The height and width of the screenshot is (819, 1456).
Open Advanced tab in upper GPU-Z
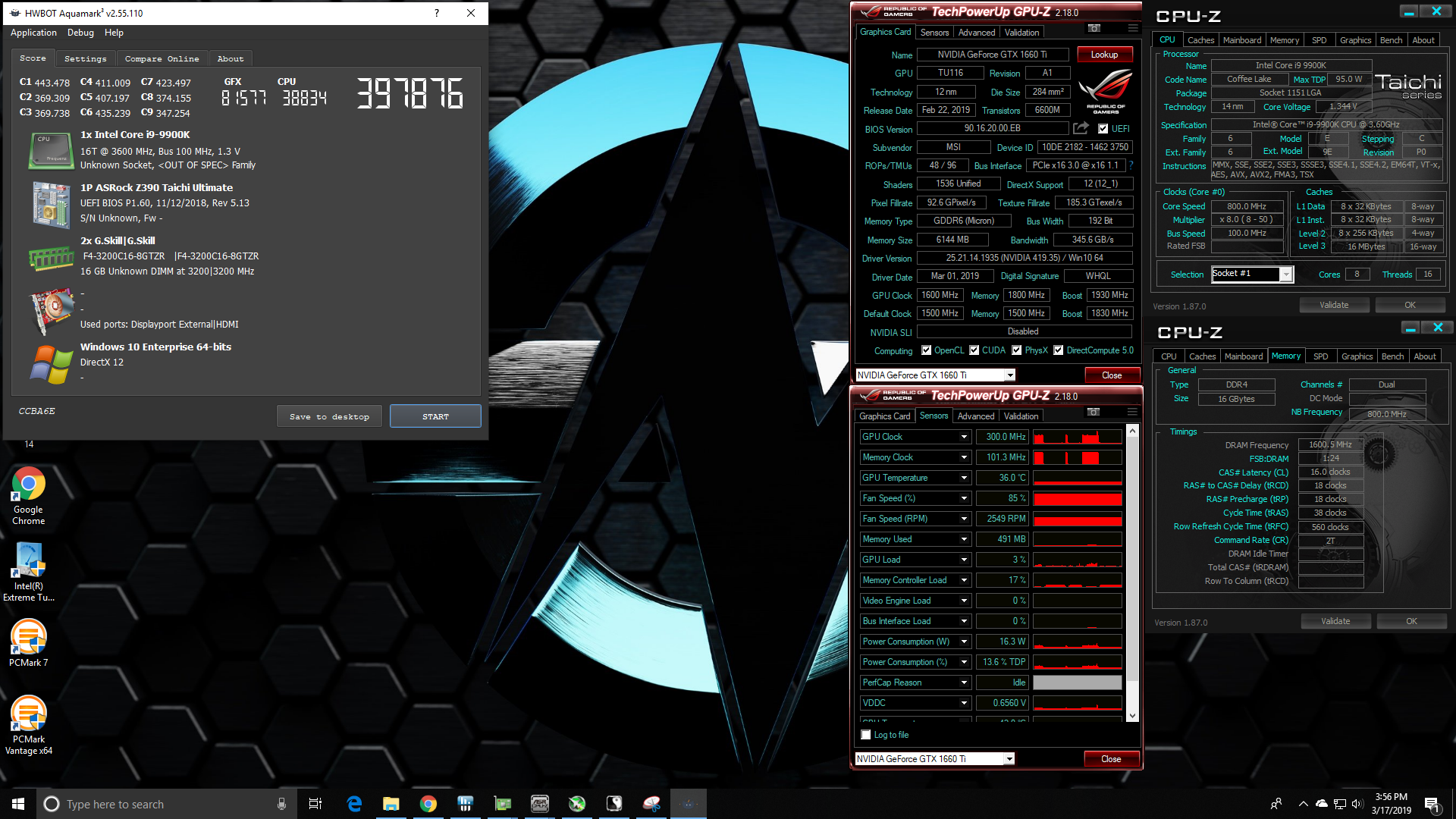pyautogui.click(x=976, y=33)
